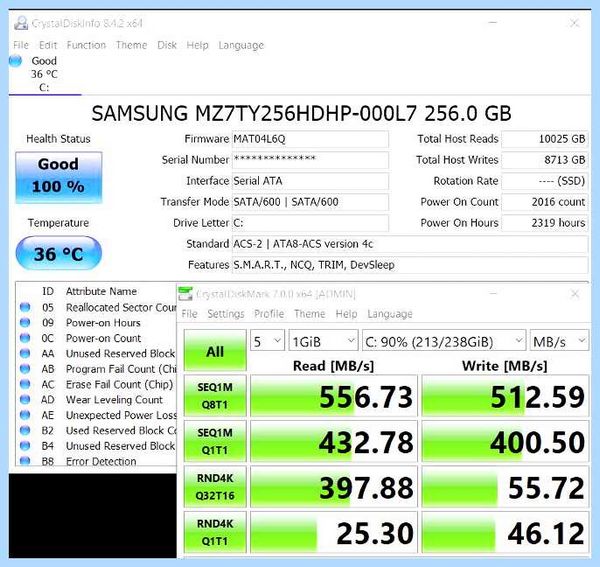Click the 46.12 random write result
The height and width of the screenshot is (567, 600).
point(505,532)
